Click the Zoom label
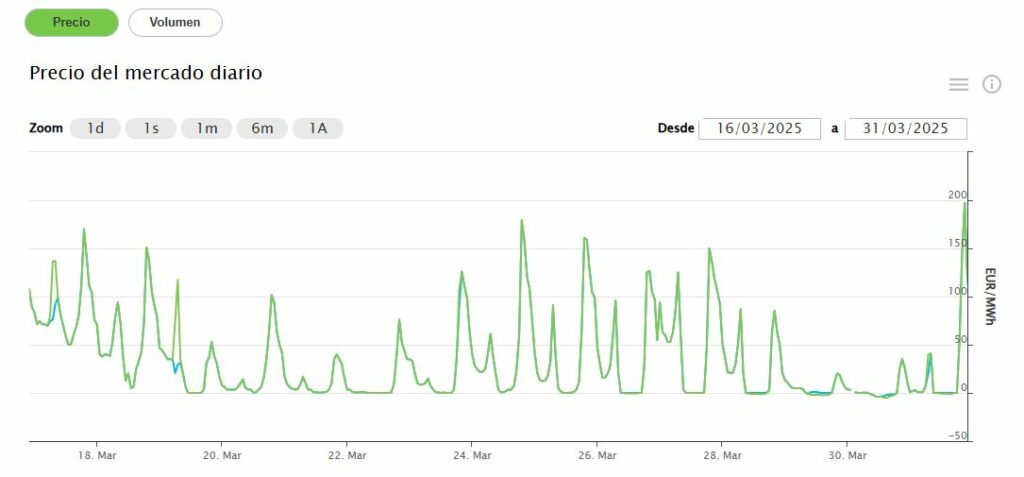This screenshot has height=477, width=1024. pos(46,128)
